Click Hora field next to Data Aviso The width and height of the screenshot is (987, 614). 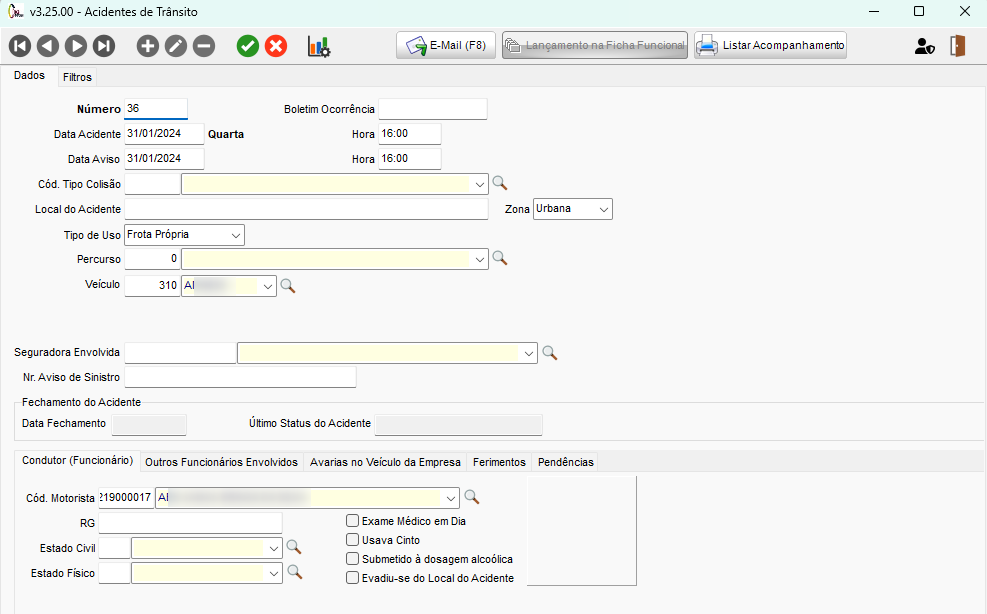click(410, 159)
